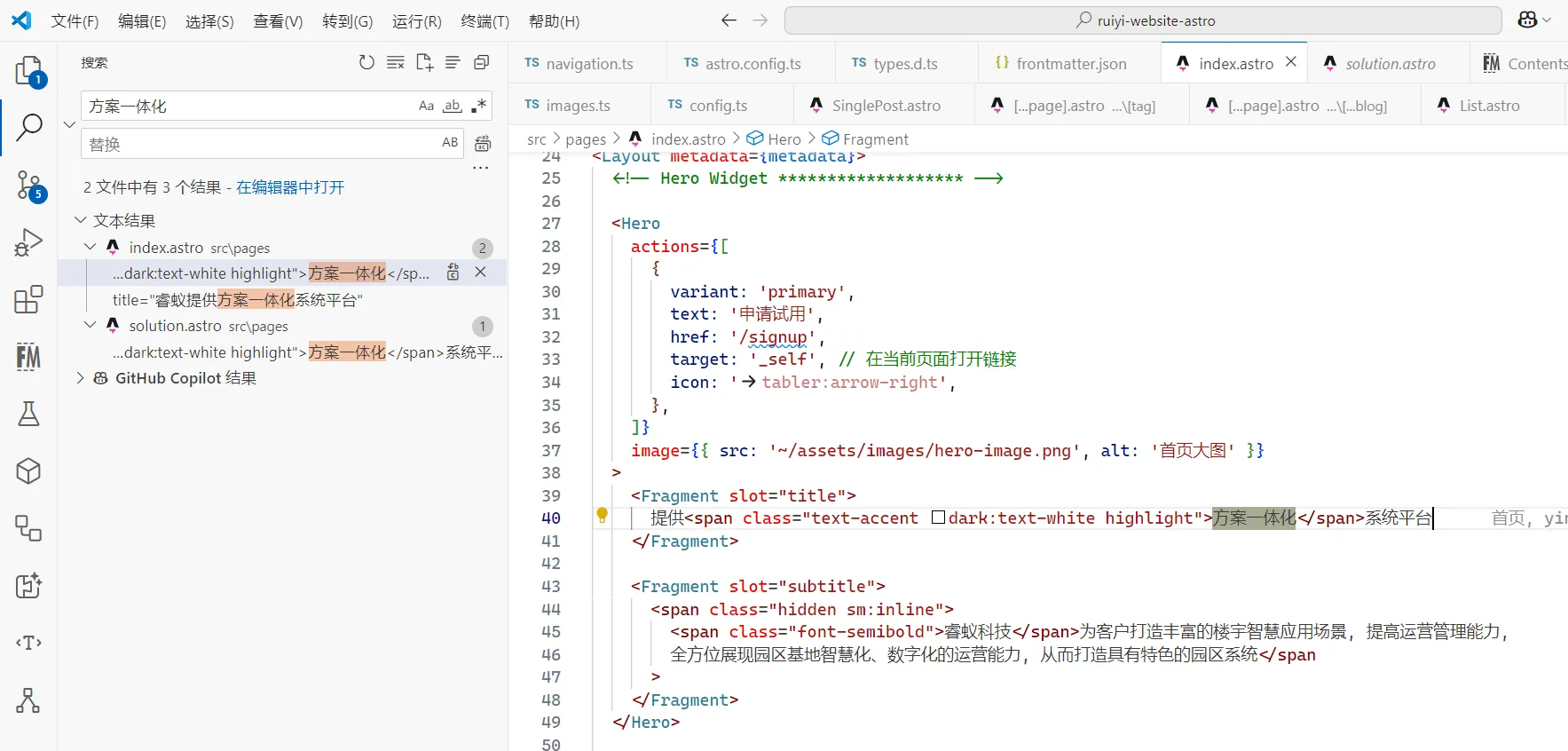Open the graph nodes icon at bottom

[x=28, y=700]
